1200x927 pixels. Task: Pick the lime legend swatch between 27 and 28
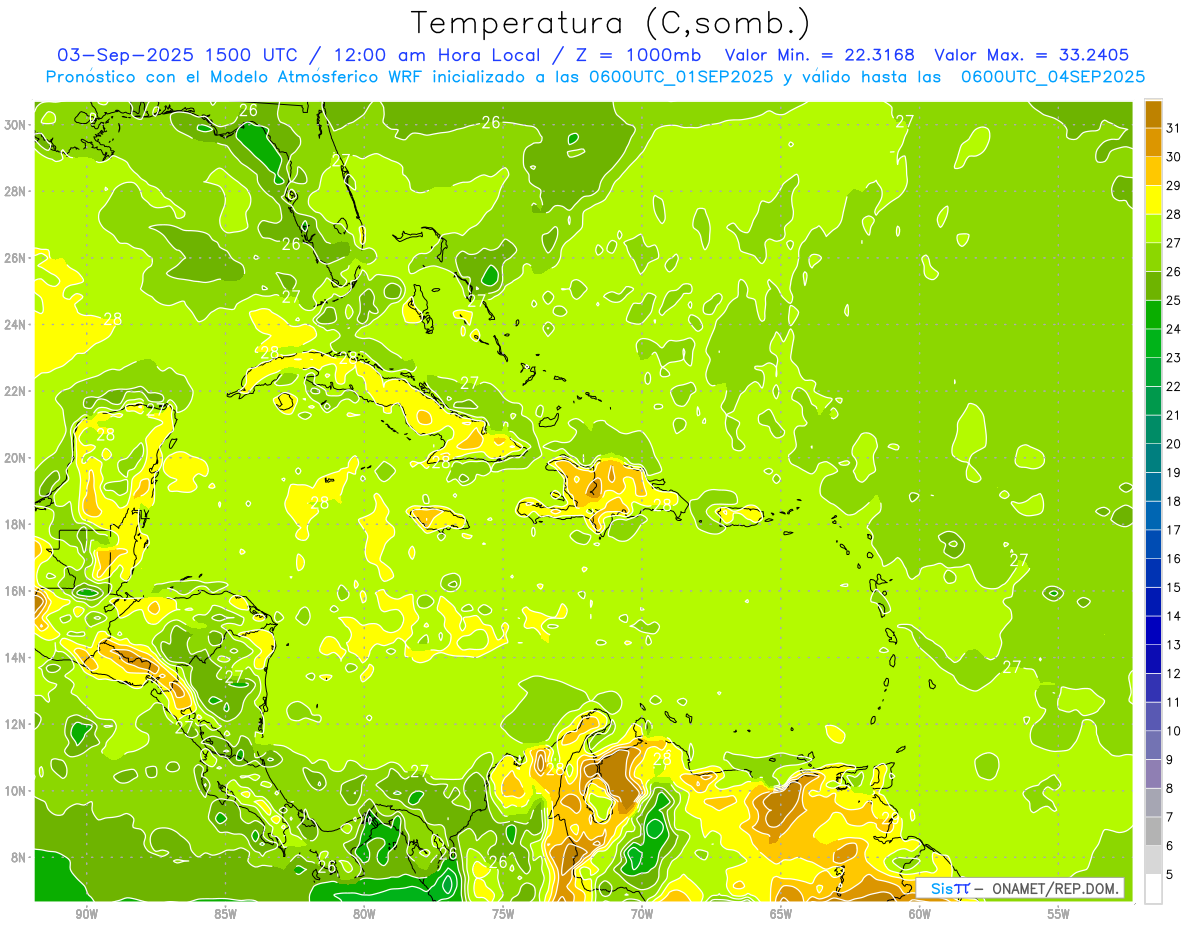tap(1153, 228)
